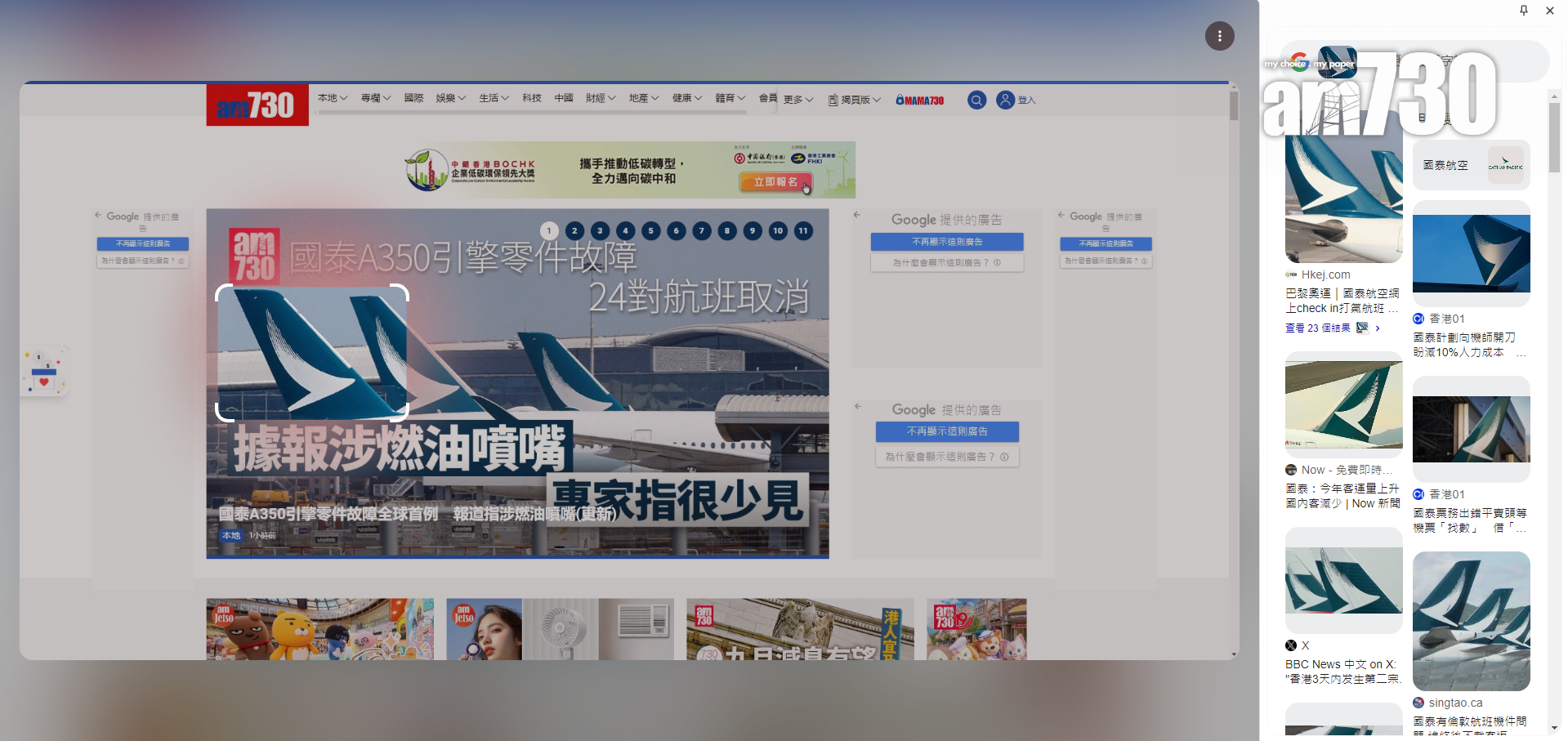Click the 揭頁版 page-flip icon

(x=833, y=100)
